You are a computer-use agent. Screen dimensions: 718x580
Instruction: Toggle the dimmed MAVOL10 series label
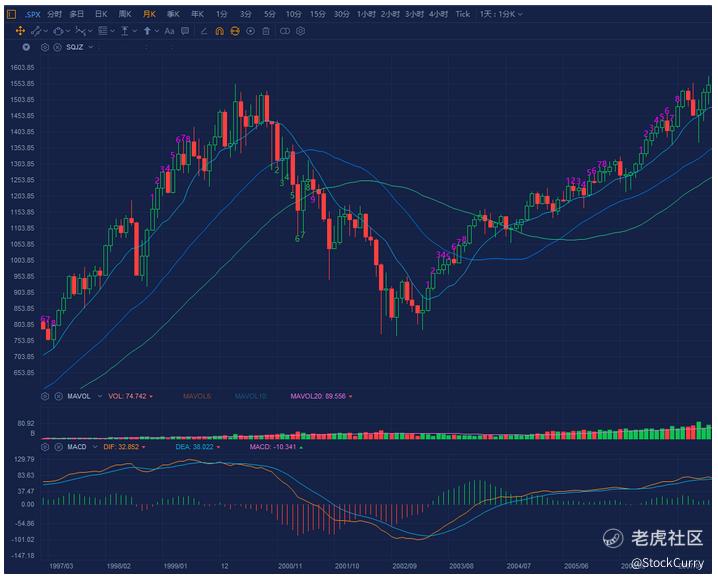pos(250,396)
